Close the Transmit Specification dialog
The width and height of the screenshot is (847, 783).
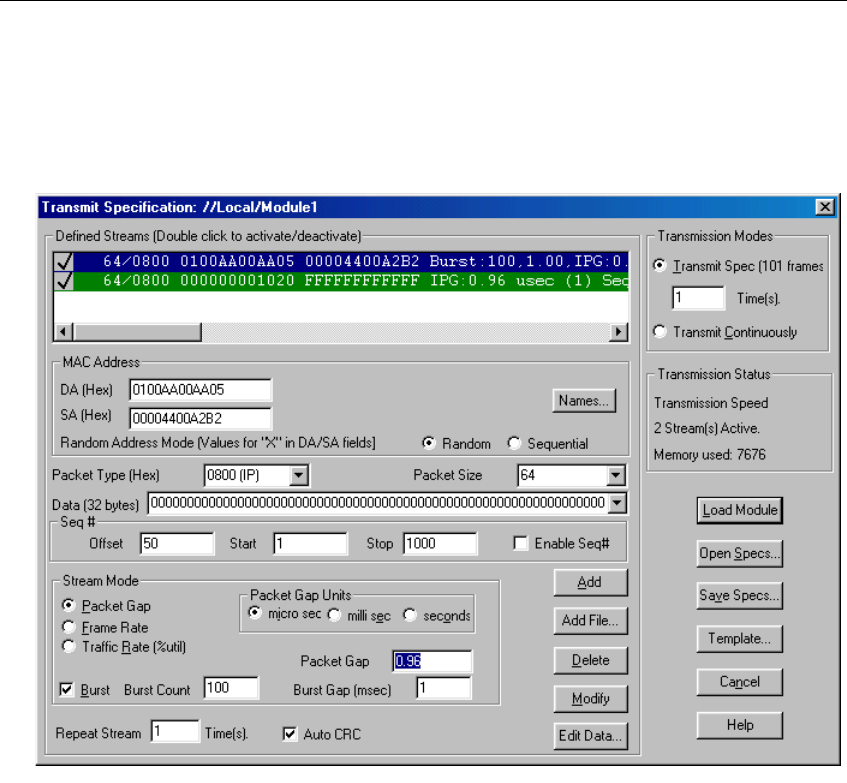(825, 207)
